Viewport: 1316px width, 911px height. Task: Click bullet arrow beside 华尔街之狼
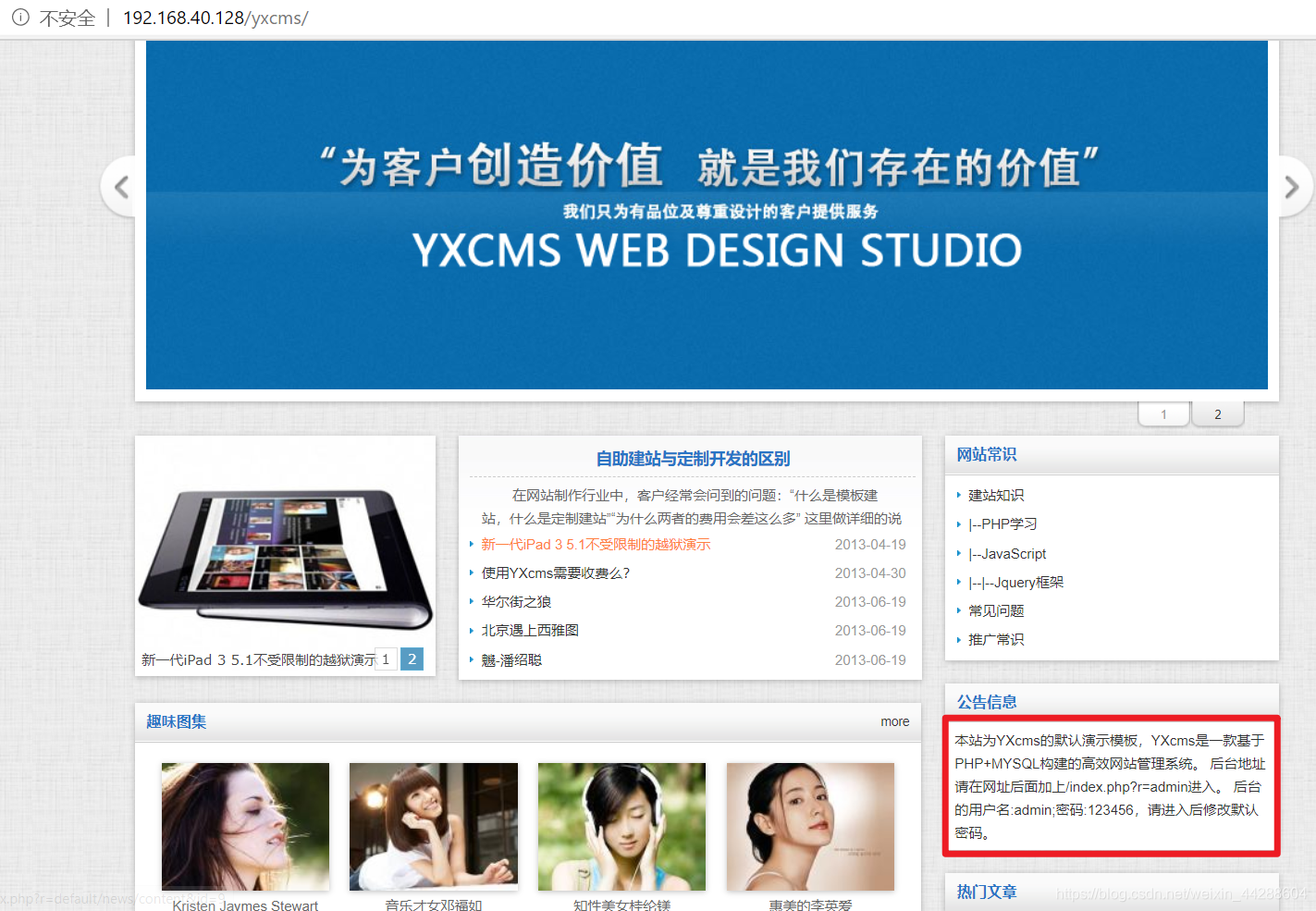[472, 602]
